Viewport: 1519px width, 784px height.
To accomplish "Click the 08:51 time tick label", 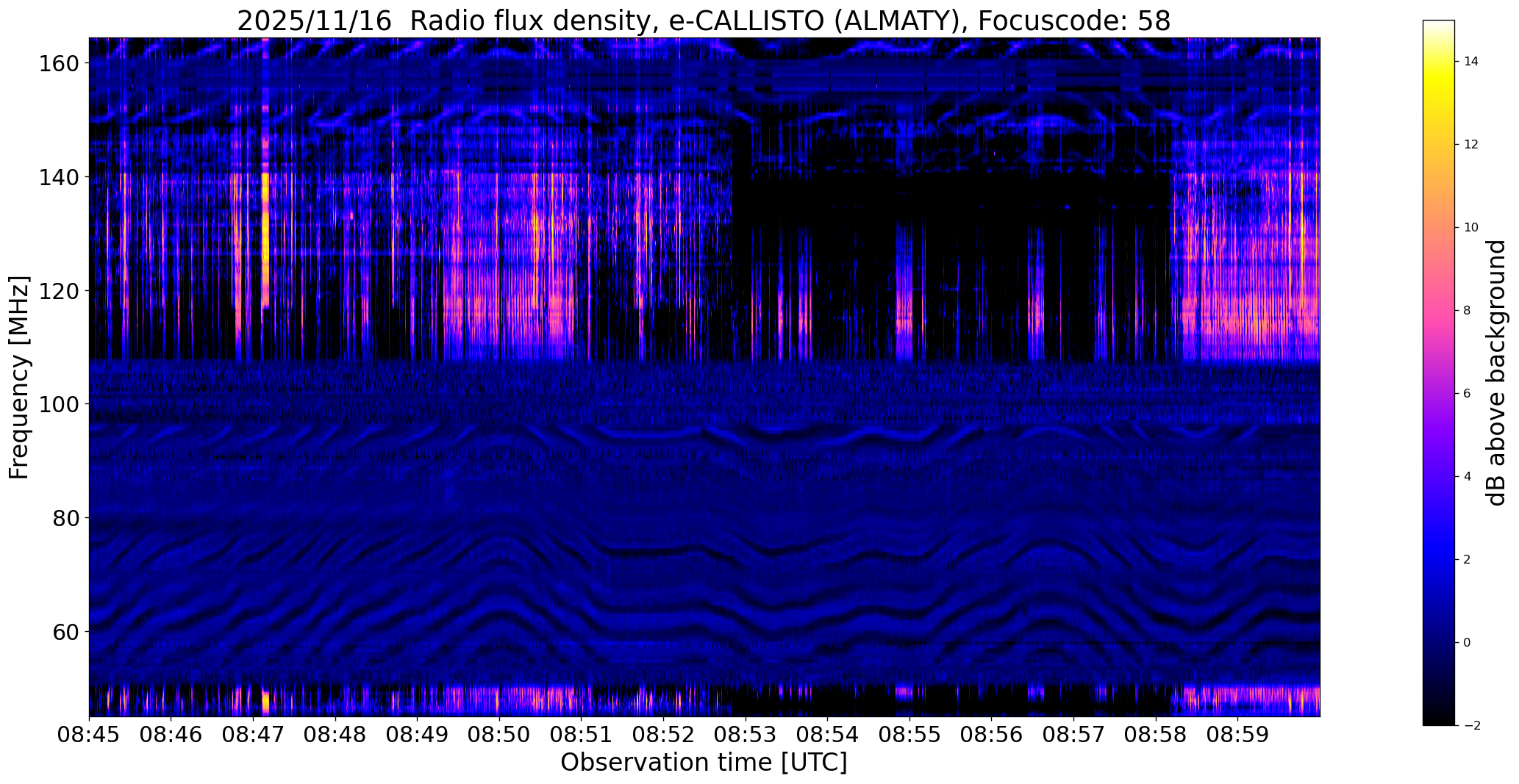I will (x=582, y=736).
